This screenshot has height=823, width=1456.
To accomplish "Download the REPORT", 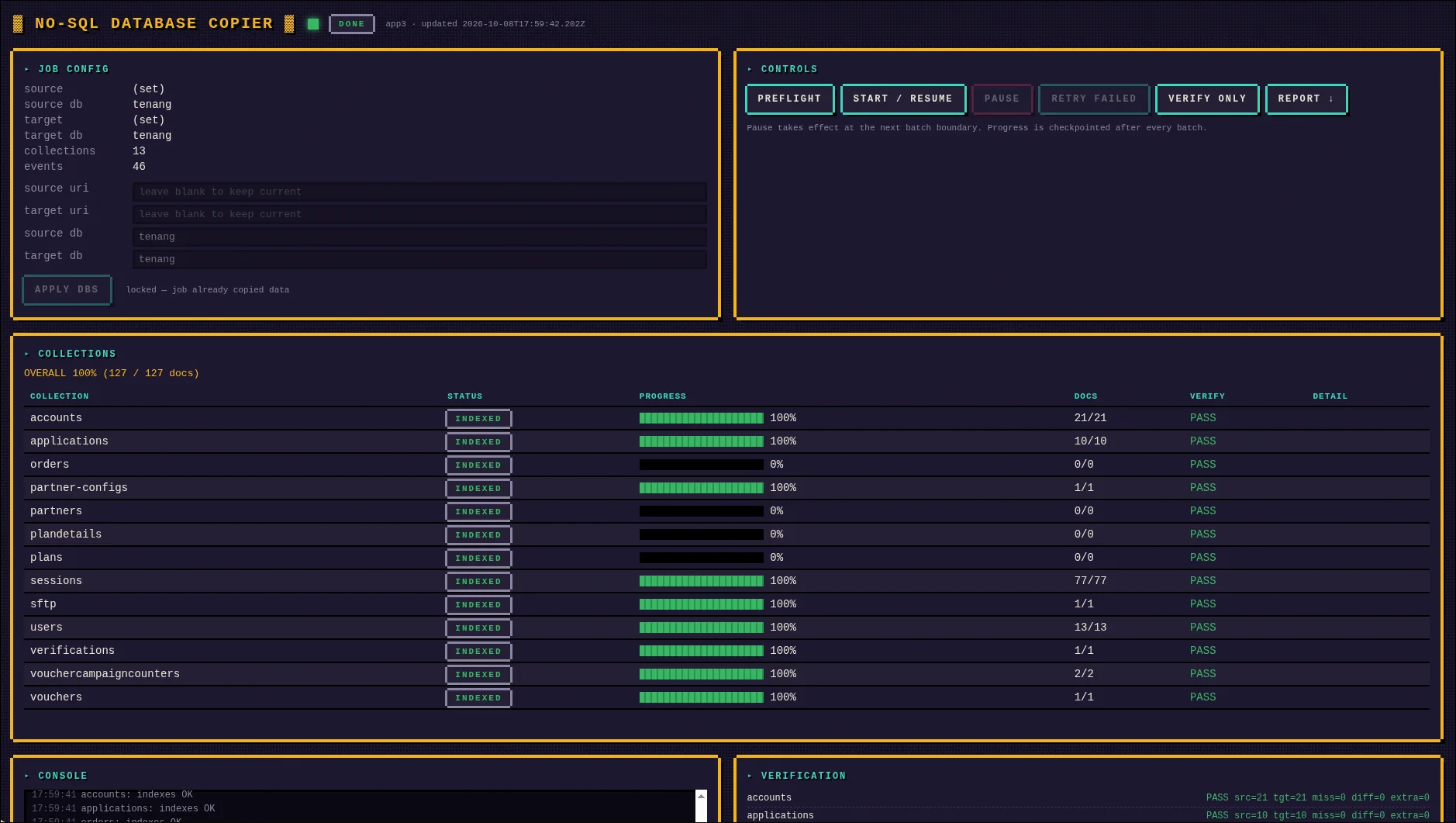I will tap(1306, 99).
